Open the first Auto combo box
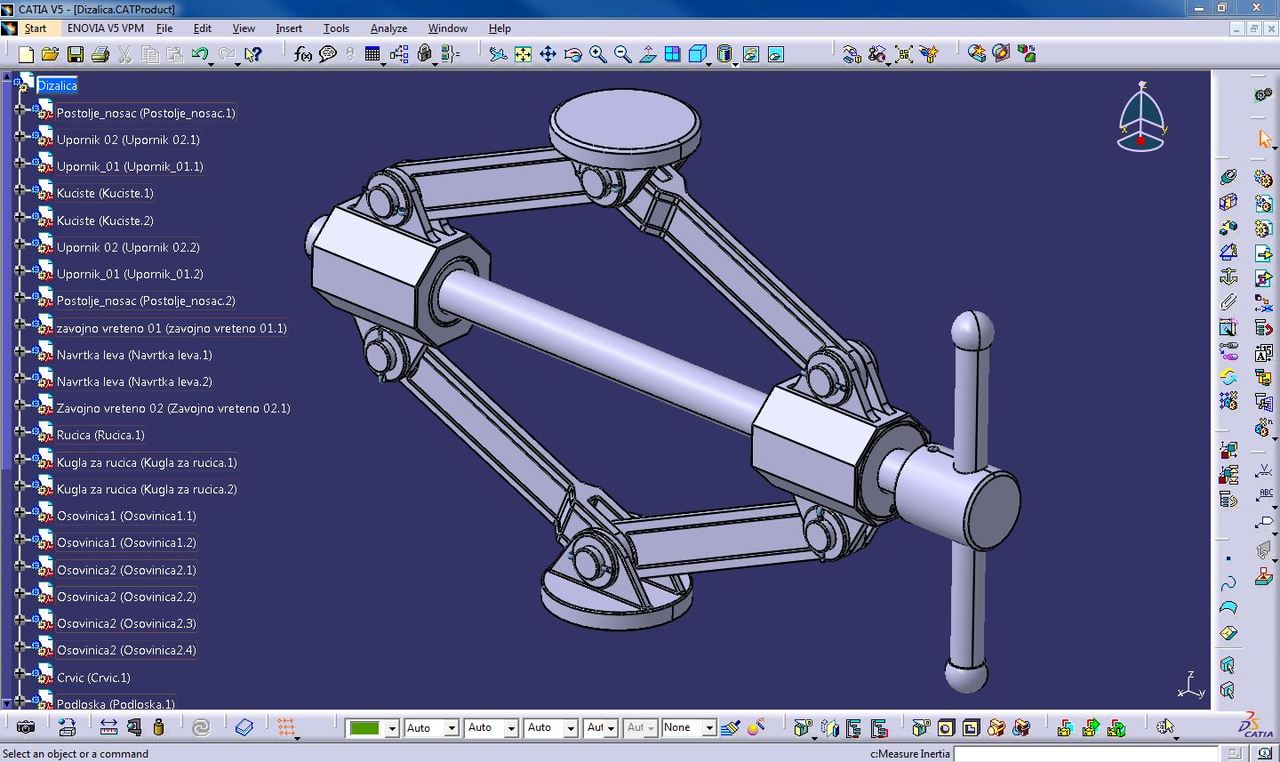The height and width of the screenshot is (762, 1280). pos(431,728)
